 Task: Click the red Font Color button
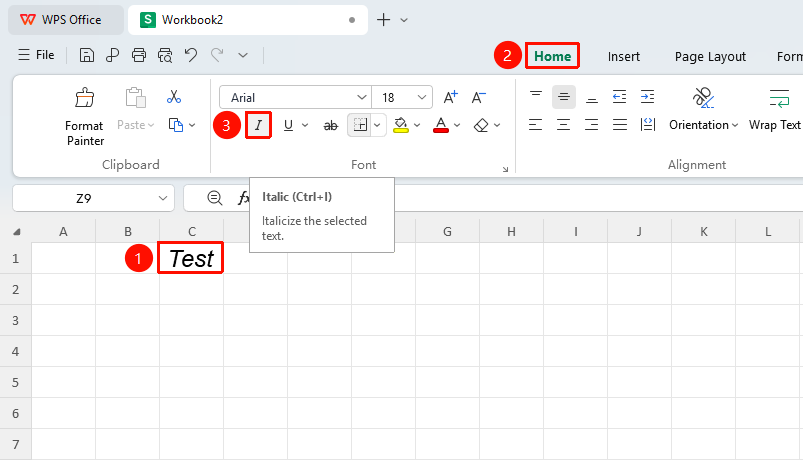tap(441, 125)
